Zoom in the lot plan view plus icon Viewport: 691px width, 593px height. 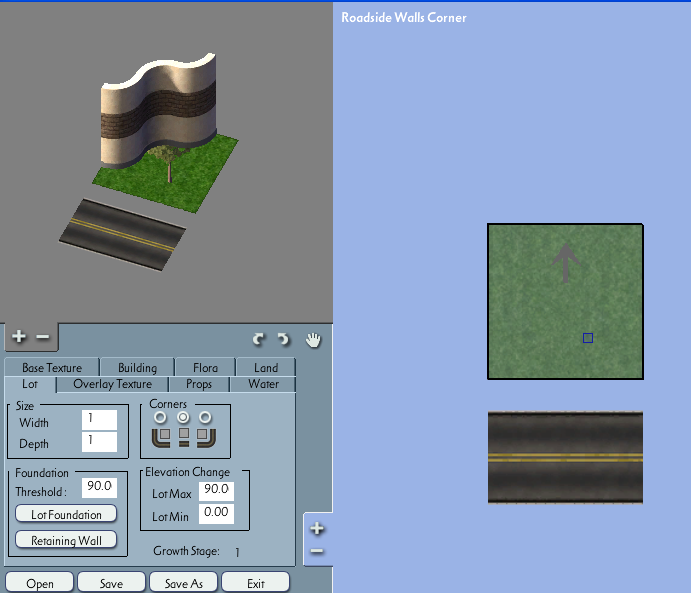(317, 529)
